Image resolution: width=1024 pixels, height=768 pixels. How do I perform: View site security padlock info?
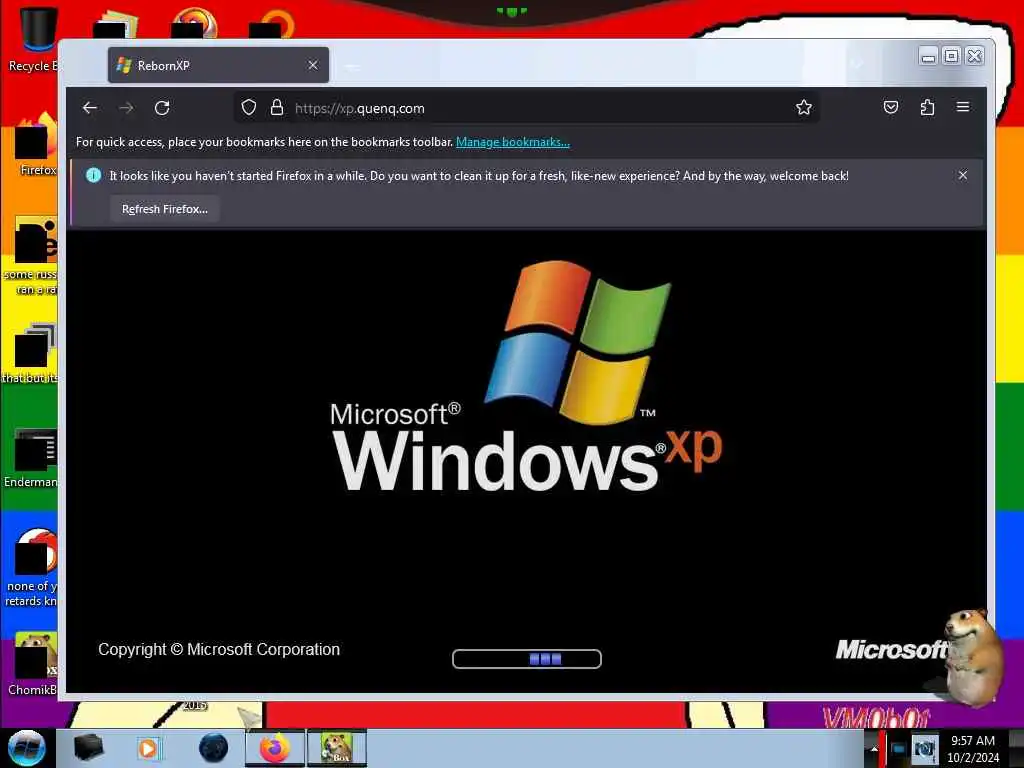click(277, 108)
